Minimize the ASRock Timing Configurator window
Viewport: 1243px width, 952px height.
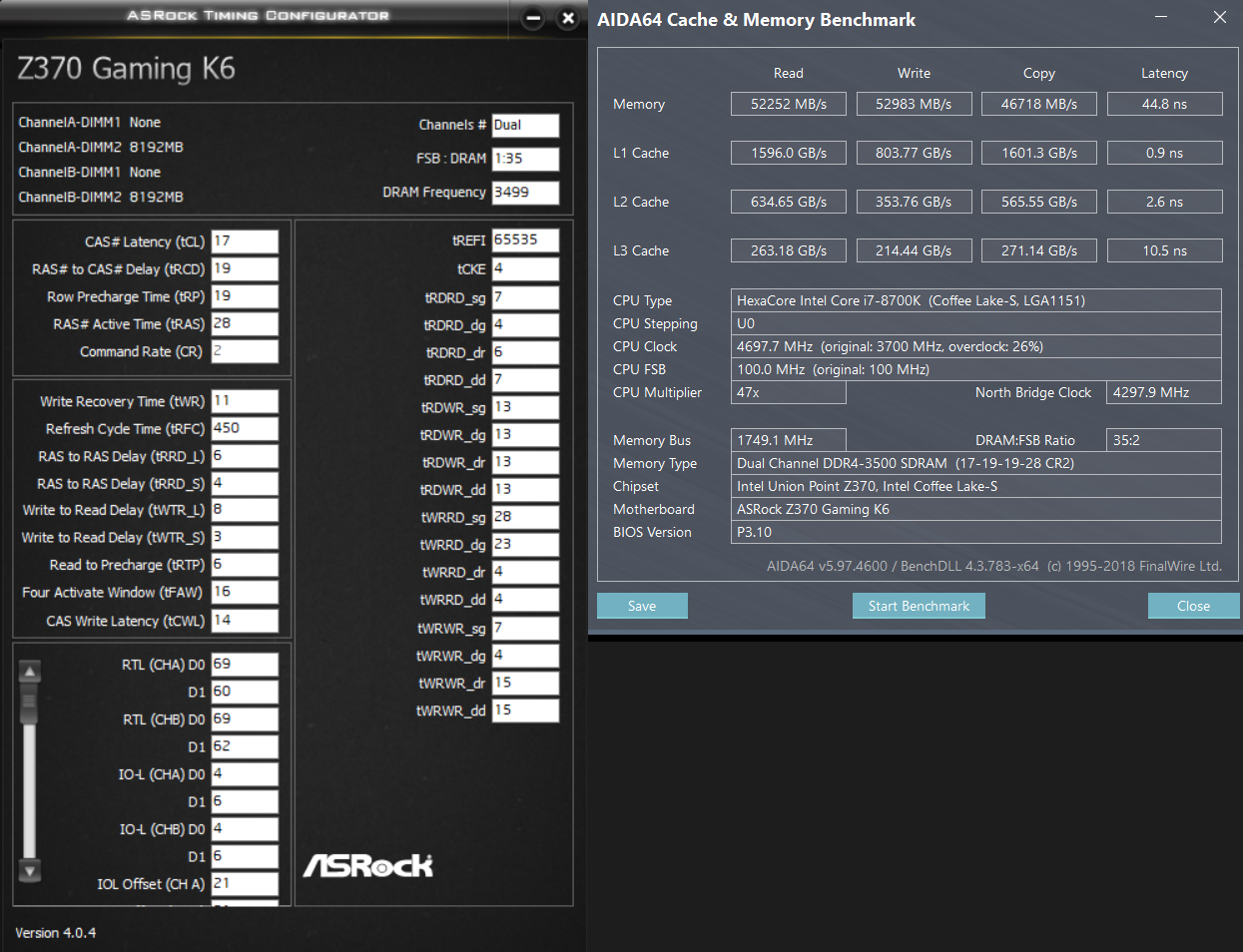pyautogui.click(x=533, y=18)
